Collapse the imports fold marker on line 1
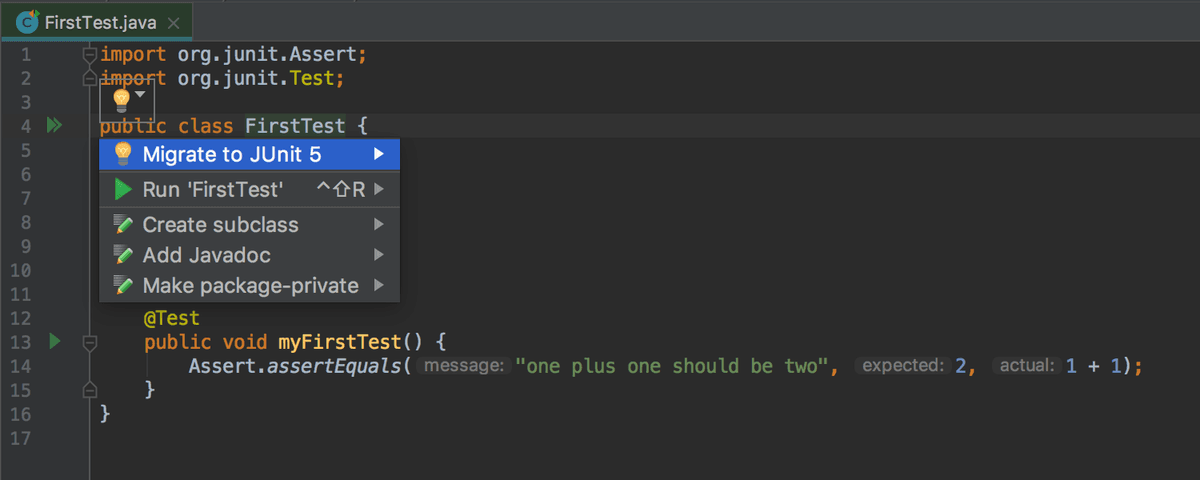Screen dimensions: 1200x480 (89, 53)
